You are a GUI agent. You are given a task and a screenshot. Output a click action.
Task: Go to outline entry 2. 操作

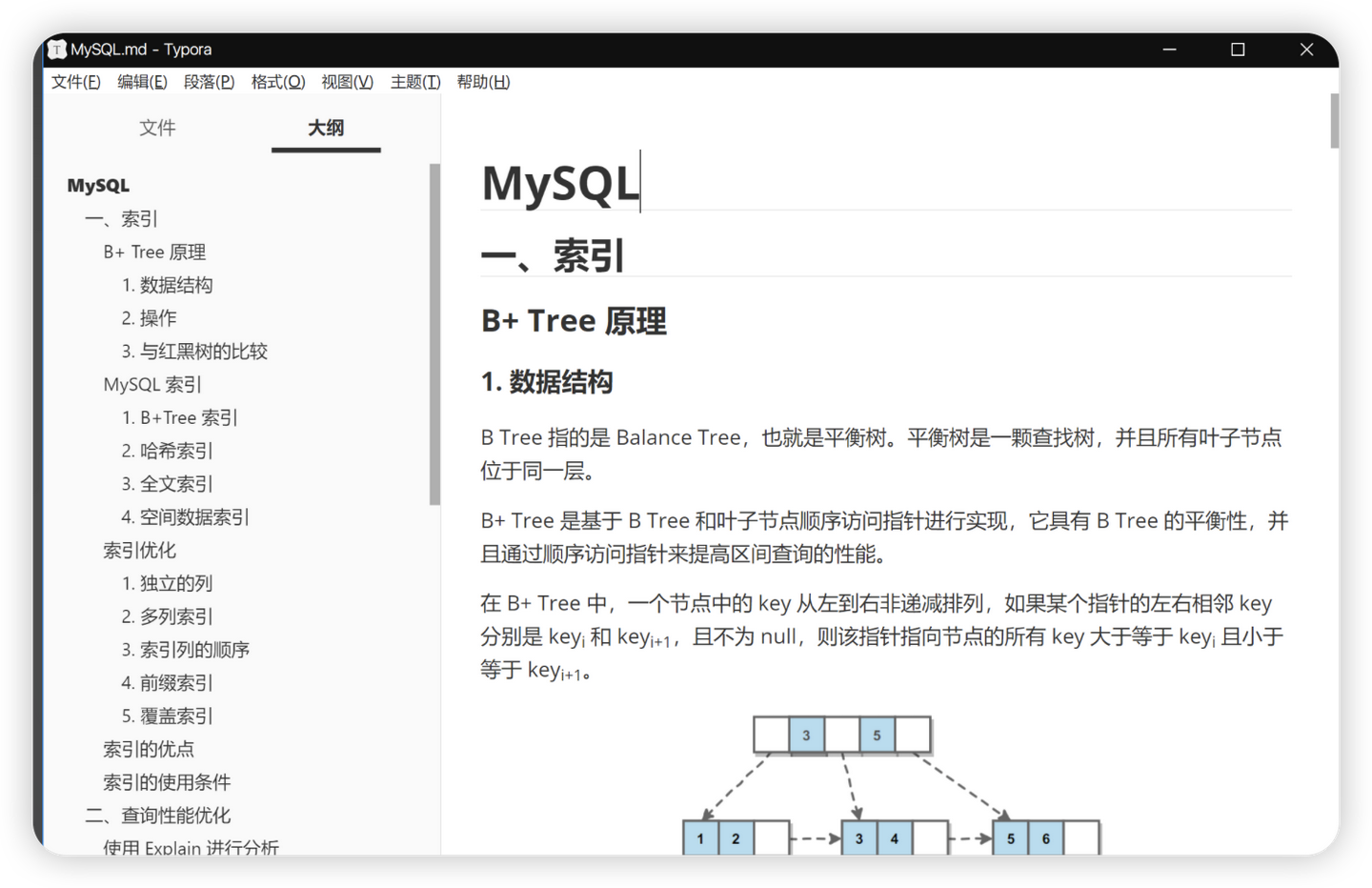(149, 318)
